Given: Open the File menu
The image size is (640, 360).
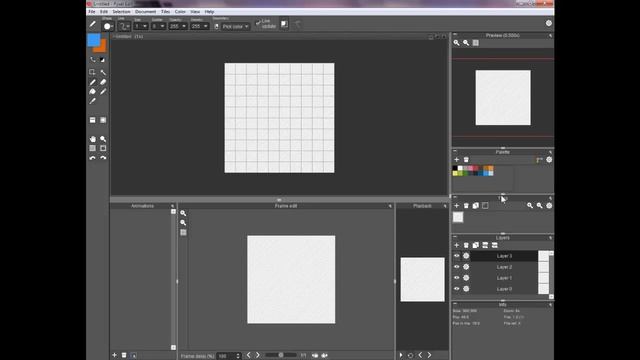Looking at the screenshot, I should [92, 12].
